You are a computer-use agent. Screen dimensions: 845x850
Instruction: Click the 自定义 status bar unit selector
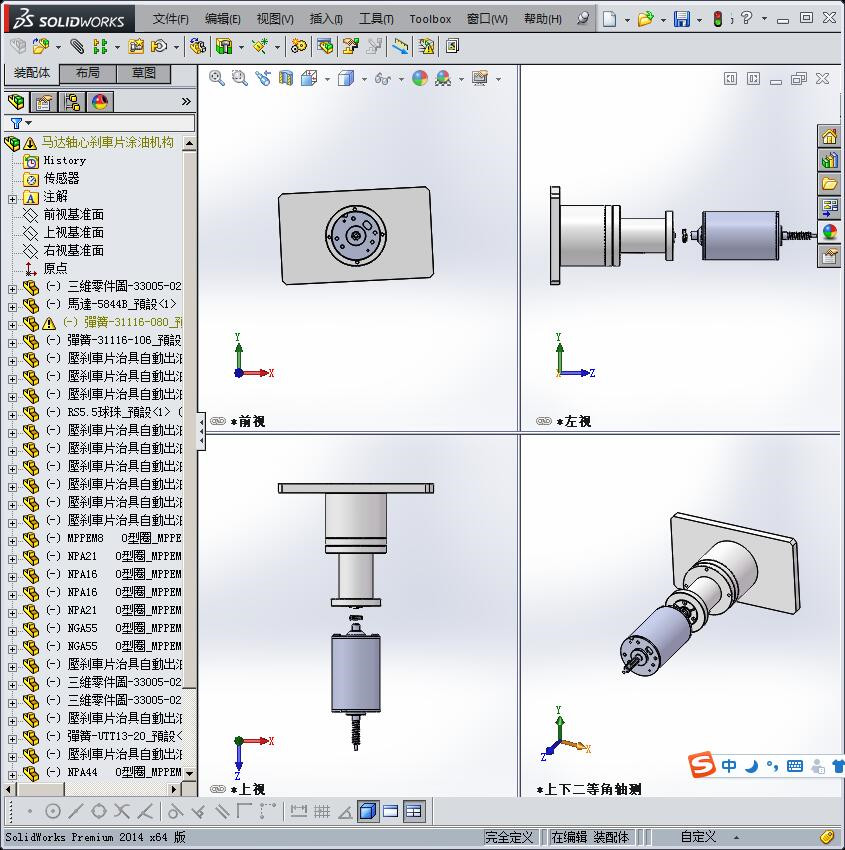tap(698, 837)
